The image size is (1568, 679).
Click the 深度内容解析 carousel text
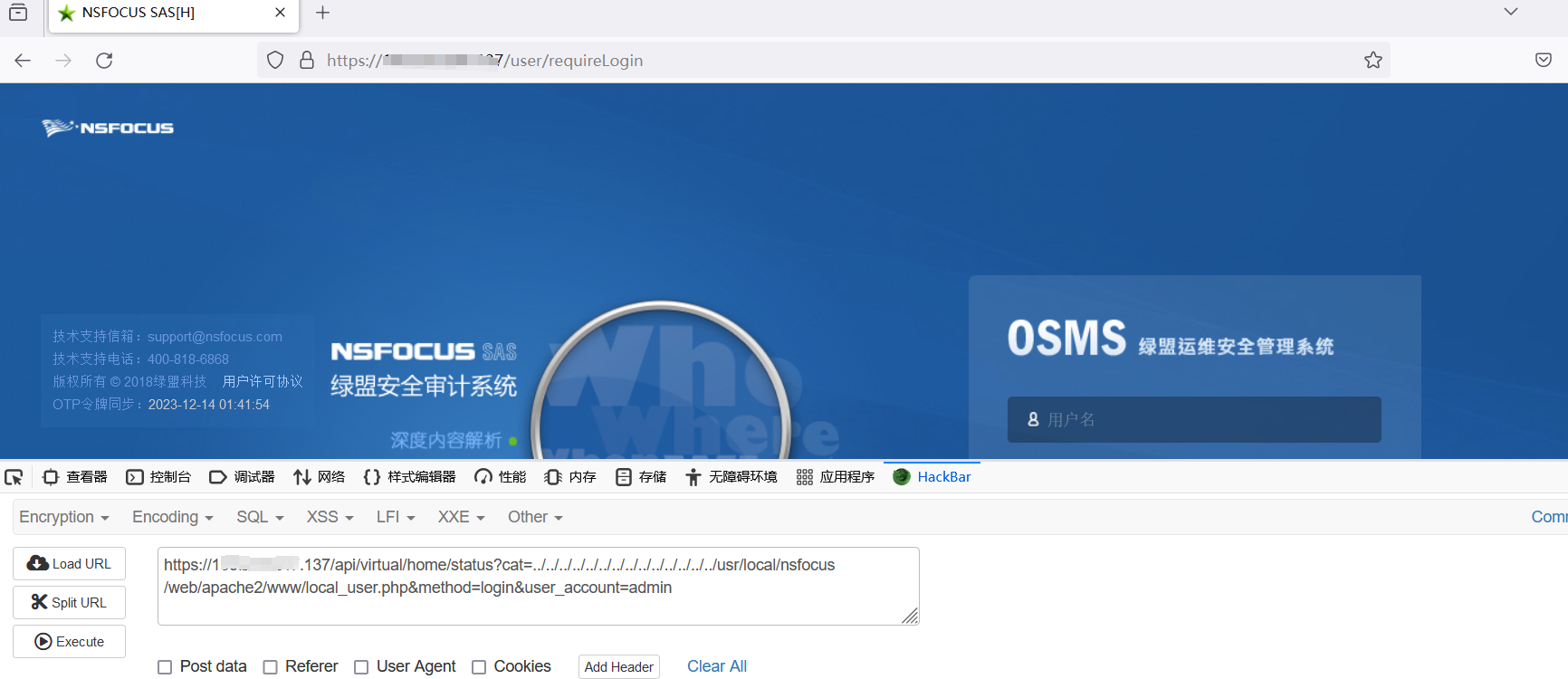pos(446,441)
